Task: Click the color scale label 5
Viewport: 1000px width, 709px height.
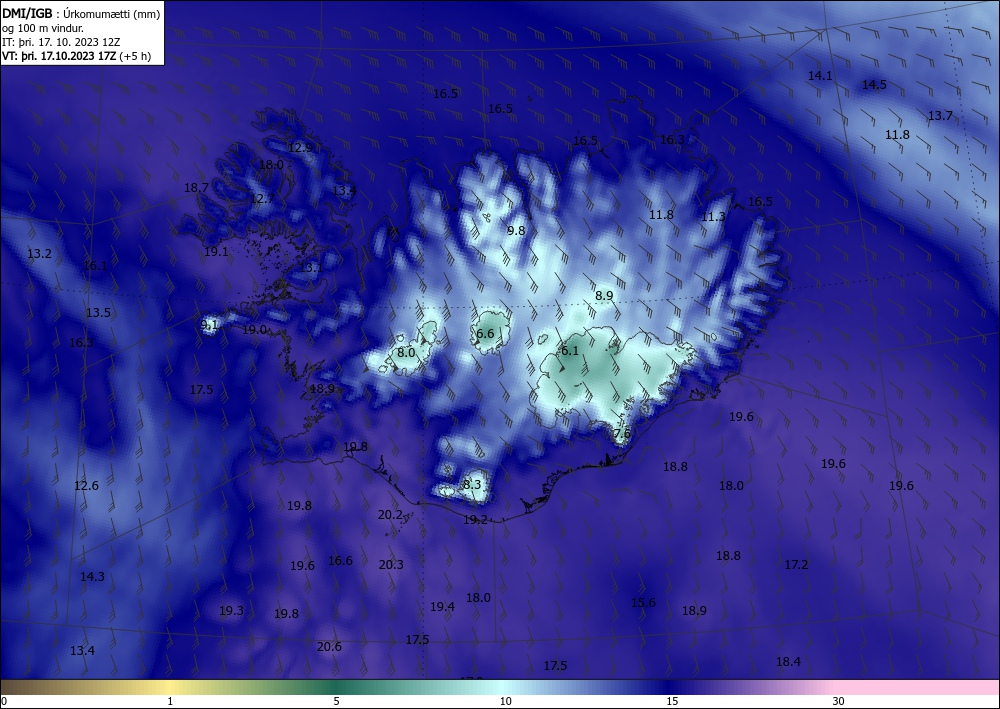Action: click(336, 701)
